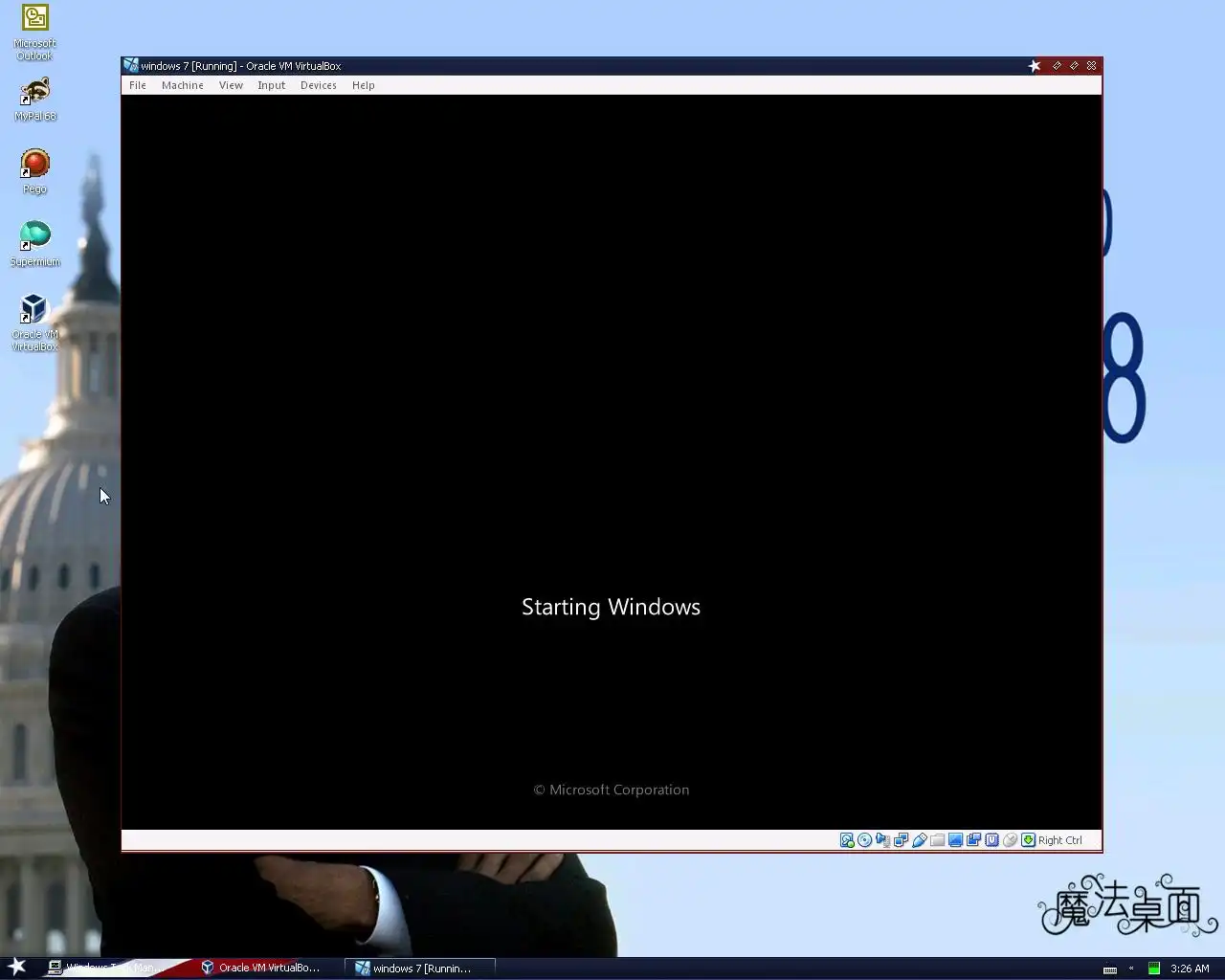Click the recording status icon

point(974,840)
